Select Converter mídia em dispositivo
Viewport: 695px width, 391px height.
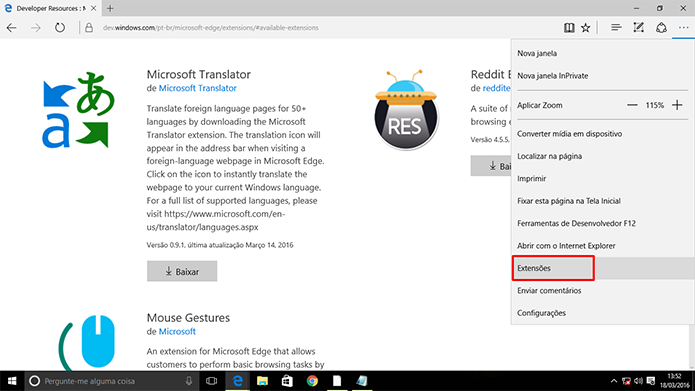[x=603, y=134]
